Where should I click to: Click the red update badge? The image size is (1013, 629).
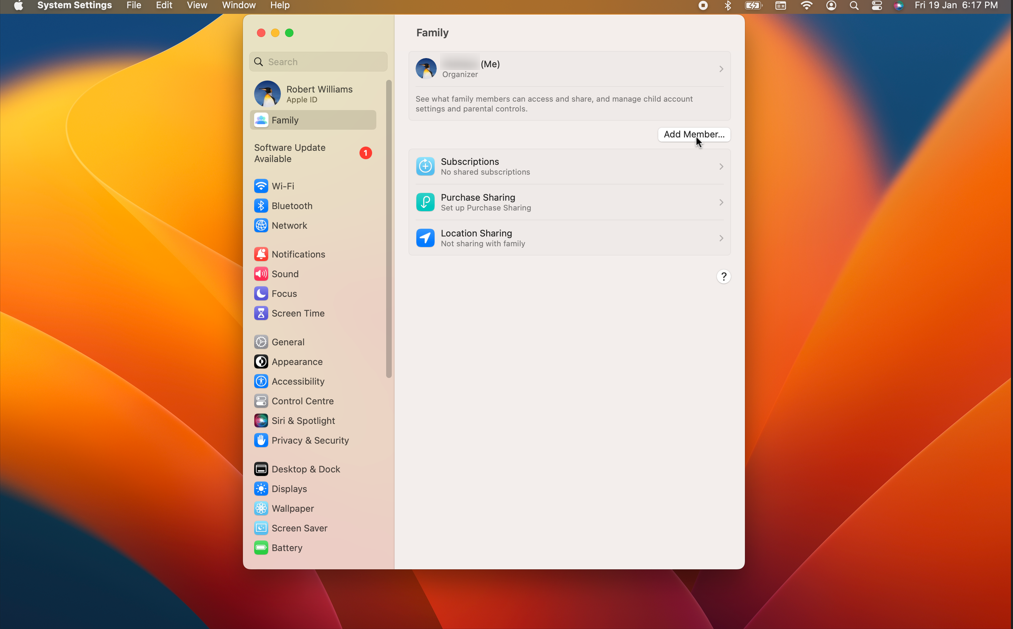pos(366,153)
